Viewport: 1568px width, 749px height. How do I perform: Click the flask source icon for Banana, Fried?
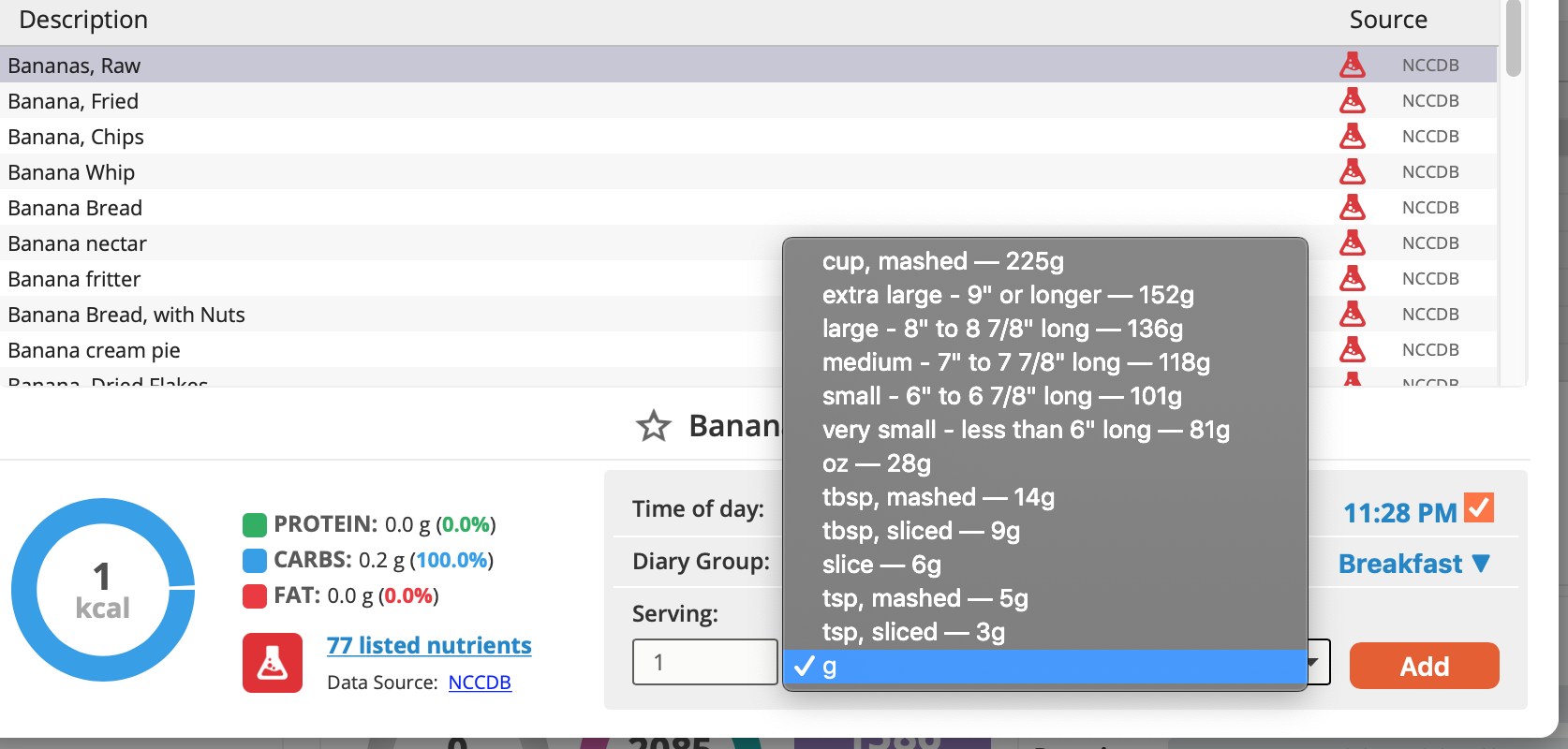click(1352, 100)
